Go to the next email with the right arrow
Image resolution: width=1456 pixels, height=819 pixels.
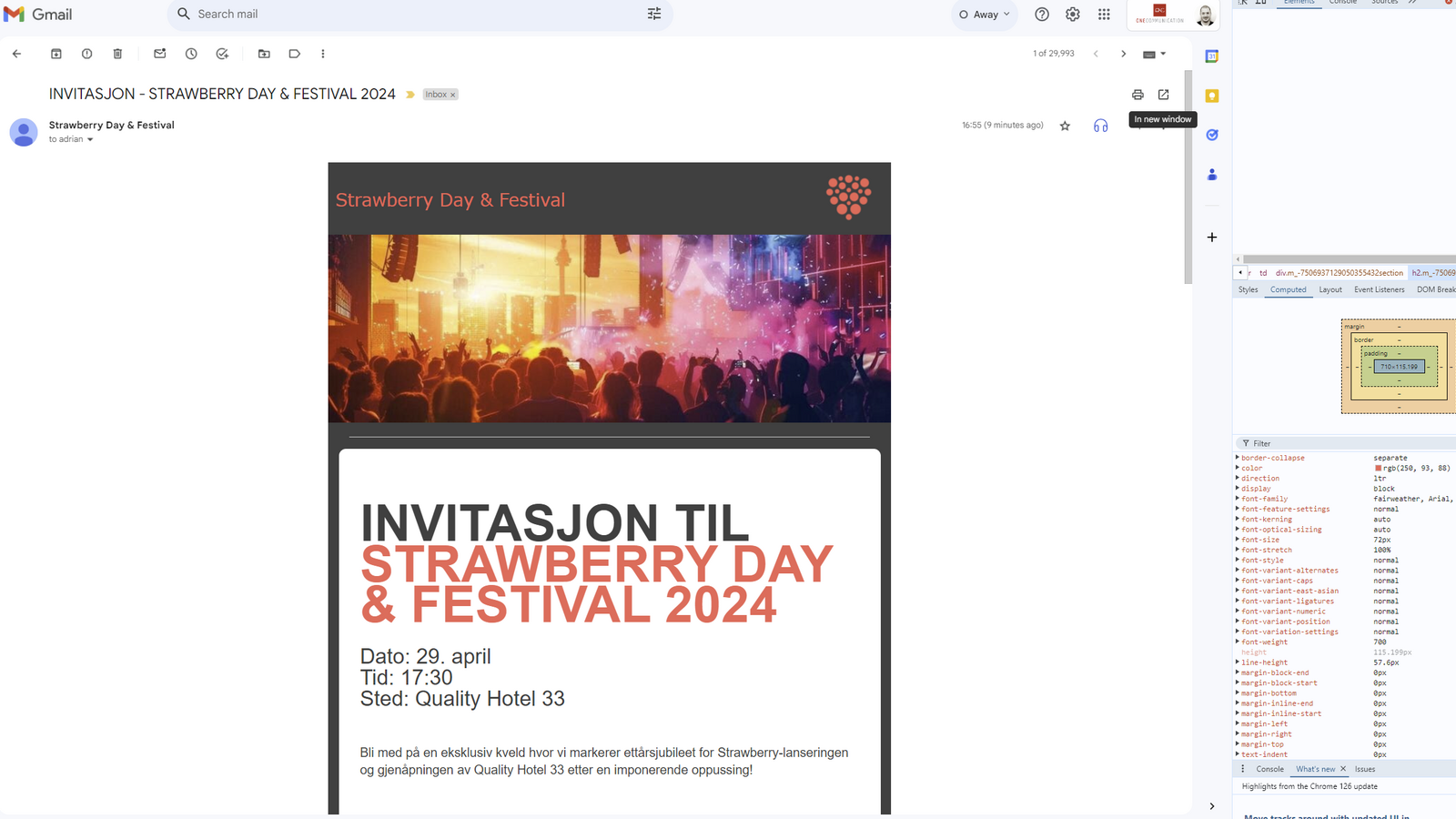click(1123, 54)
